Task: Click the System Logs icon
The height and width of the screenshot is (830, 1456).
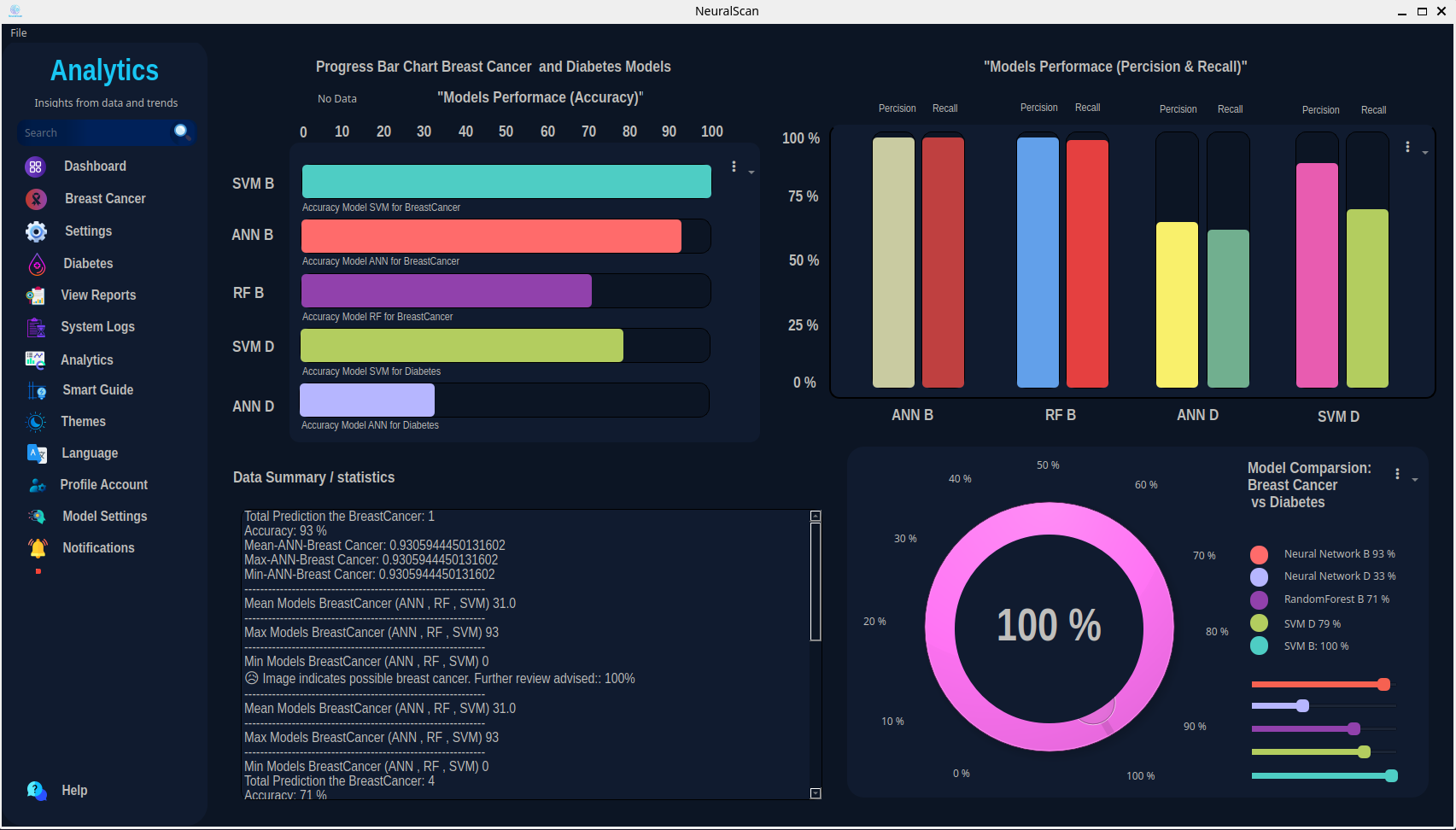Action: pyautogui.click(x=36, y=328)
